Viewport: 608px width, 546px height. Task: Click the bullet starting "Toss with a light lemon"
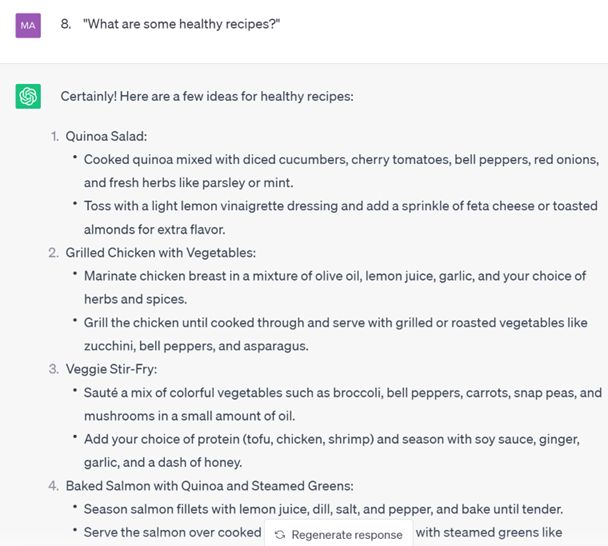(x=341, y=206)
